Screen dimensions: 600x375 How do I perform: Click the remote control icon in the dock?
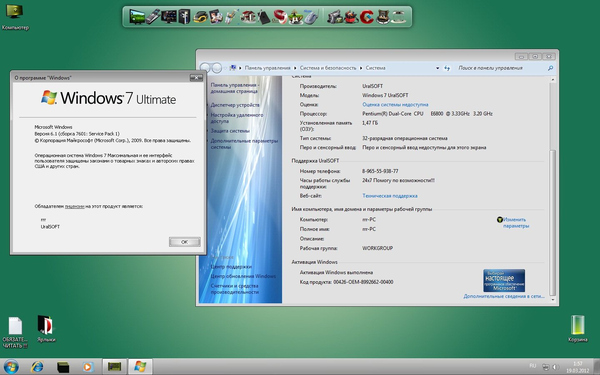click(153, 17)
